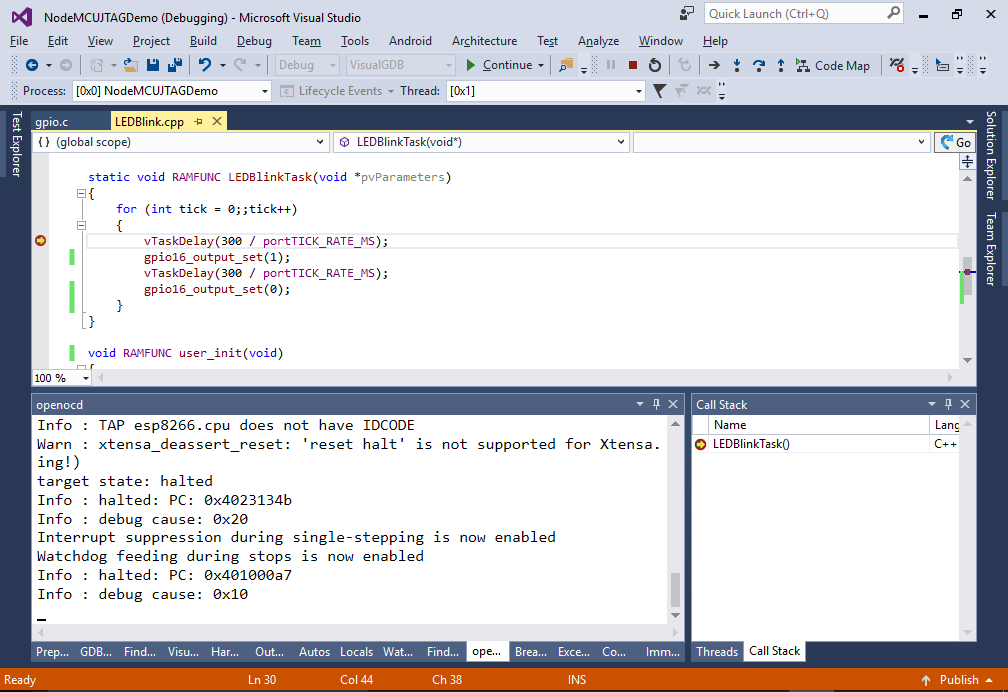
Task: Open the File menu
Action: tap(19, 41)
